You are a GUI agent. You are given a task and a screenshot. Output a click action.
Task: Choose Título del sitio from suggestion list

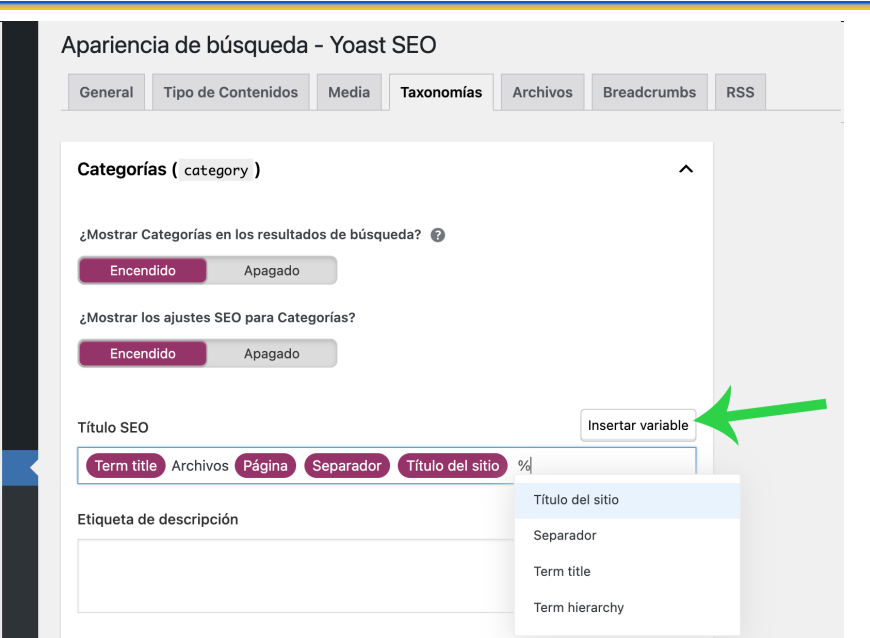628,500
